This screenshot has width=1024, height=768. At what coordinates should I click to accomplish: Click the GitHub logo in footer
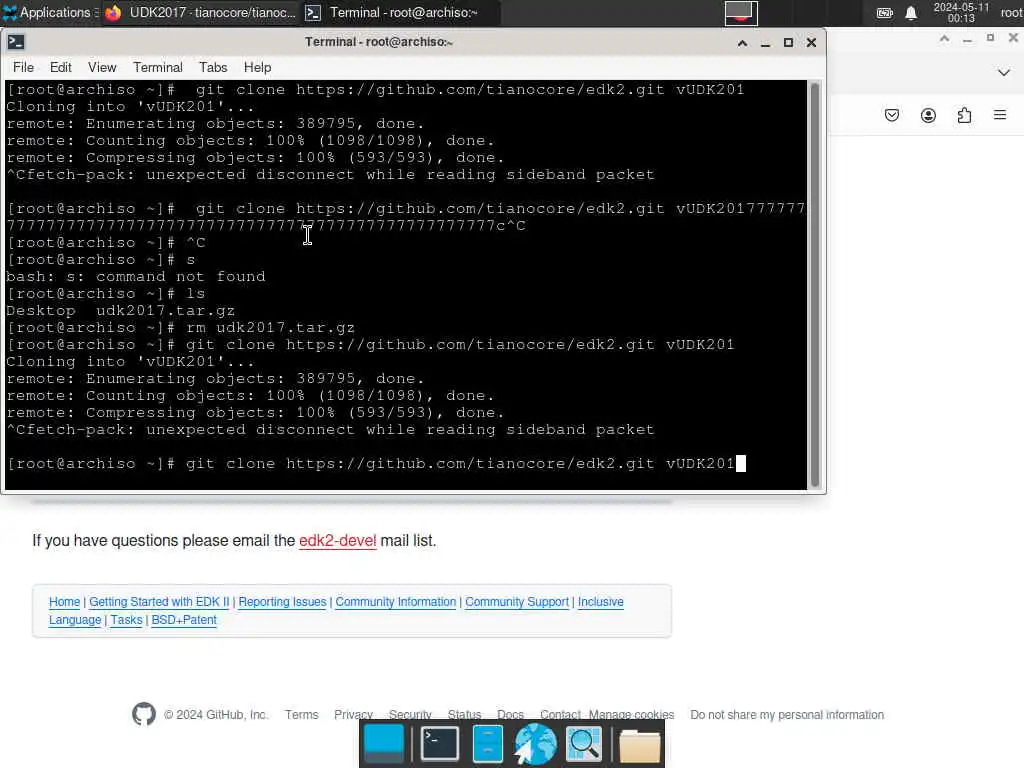coord(144,714)
